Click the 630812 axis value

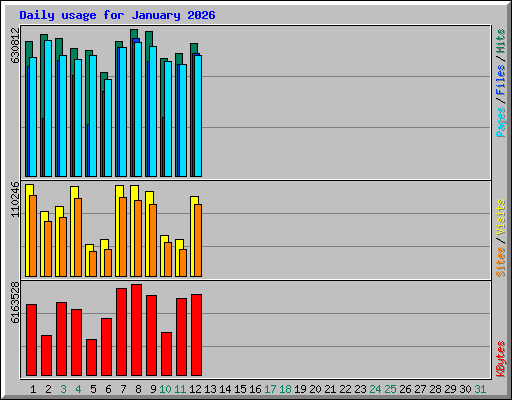point(15,45)
